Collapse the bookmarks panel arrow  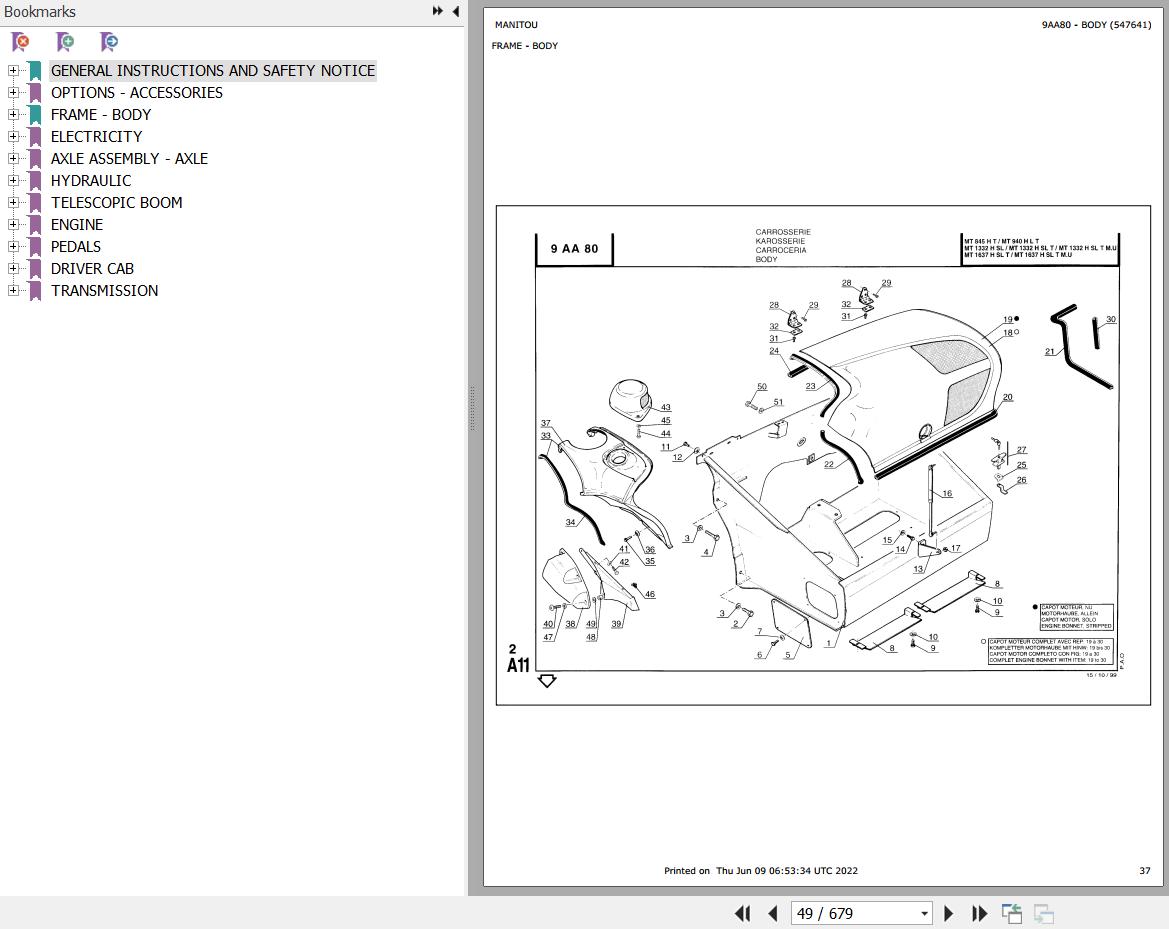coord(456,11)
